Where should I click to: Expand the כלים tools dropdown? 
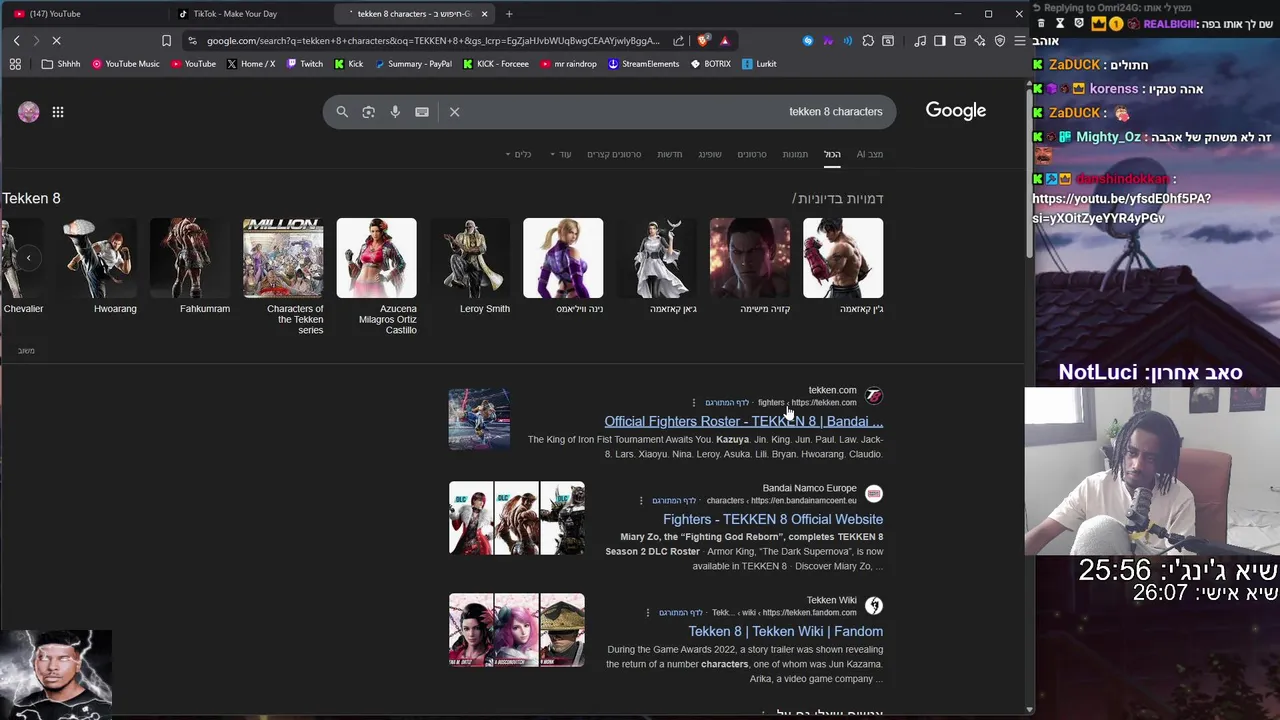point(518,154)
